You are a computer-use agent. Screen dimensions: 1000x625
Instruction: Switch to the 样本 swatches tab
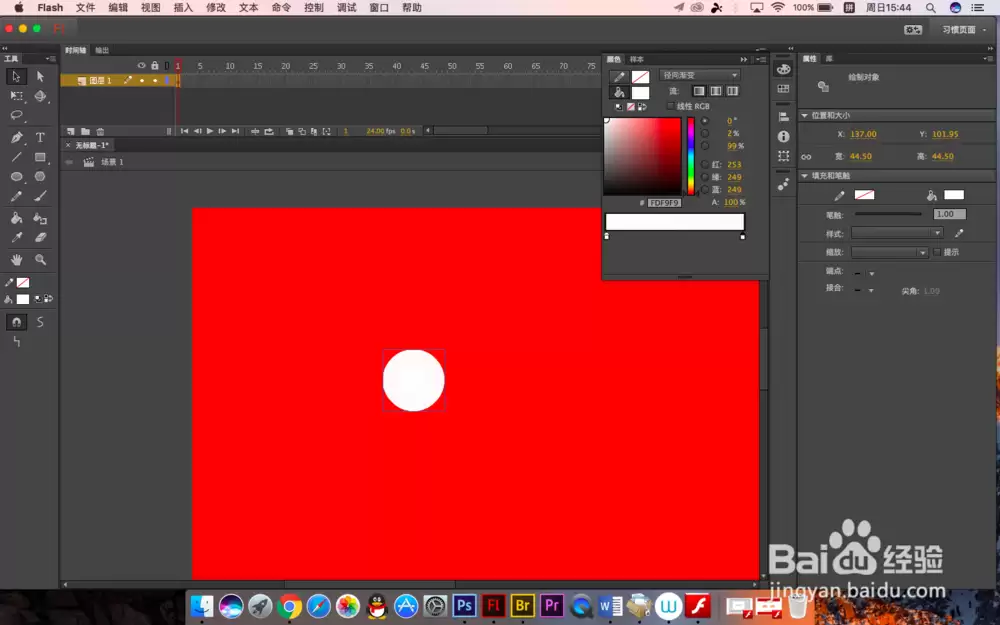tap(636, 59)
